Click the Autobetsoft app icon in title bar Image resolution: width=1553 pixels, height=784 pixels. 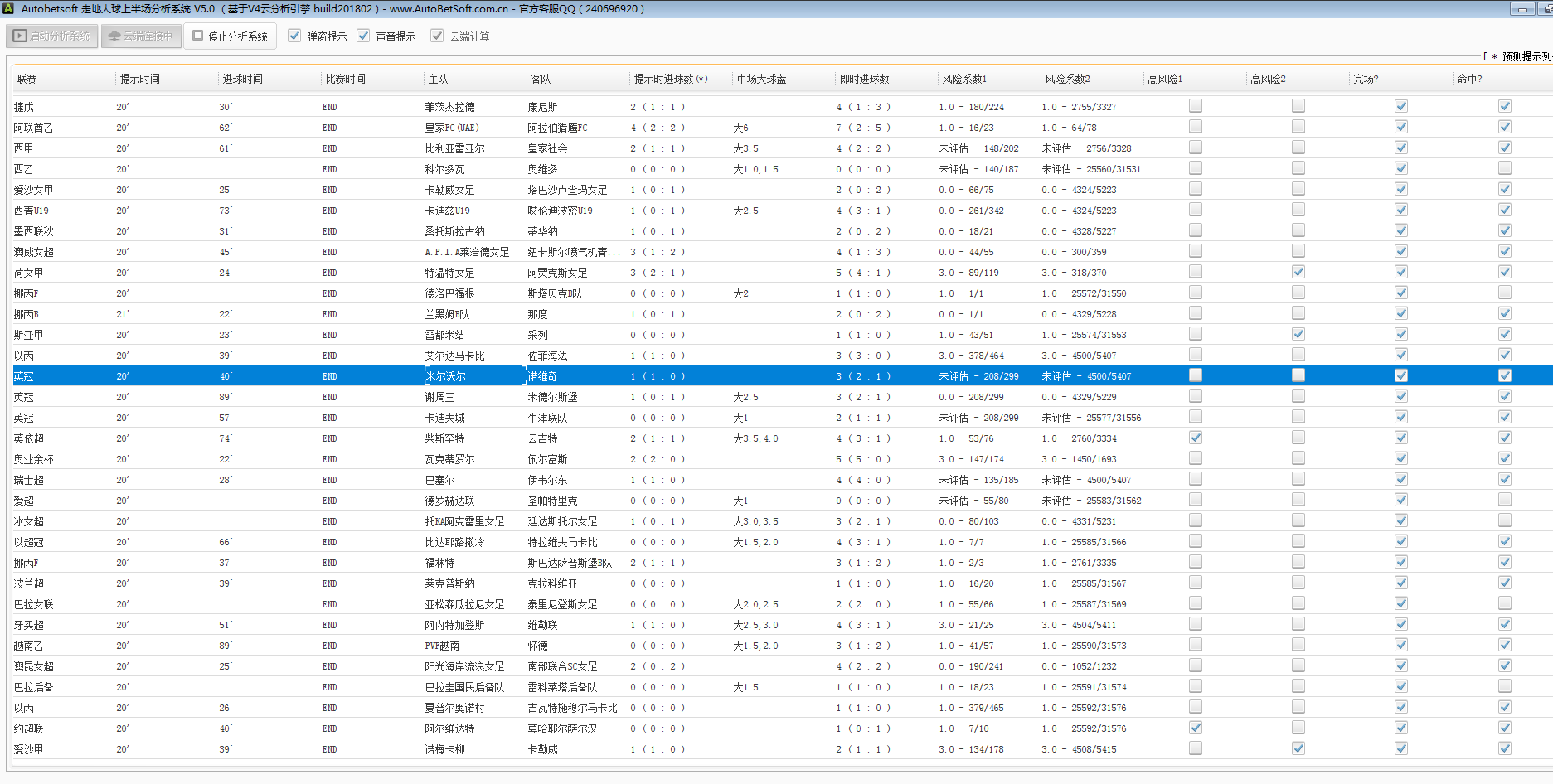coord(8,9)
